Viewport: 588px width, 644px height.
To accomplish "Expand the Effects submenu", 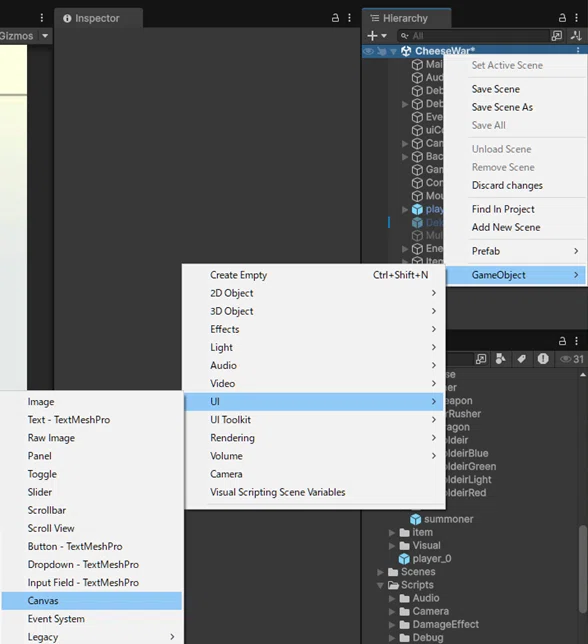I will click(x=314, y=329).
